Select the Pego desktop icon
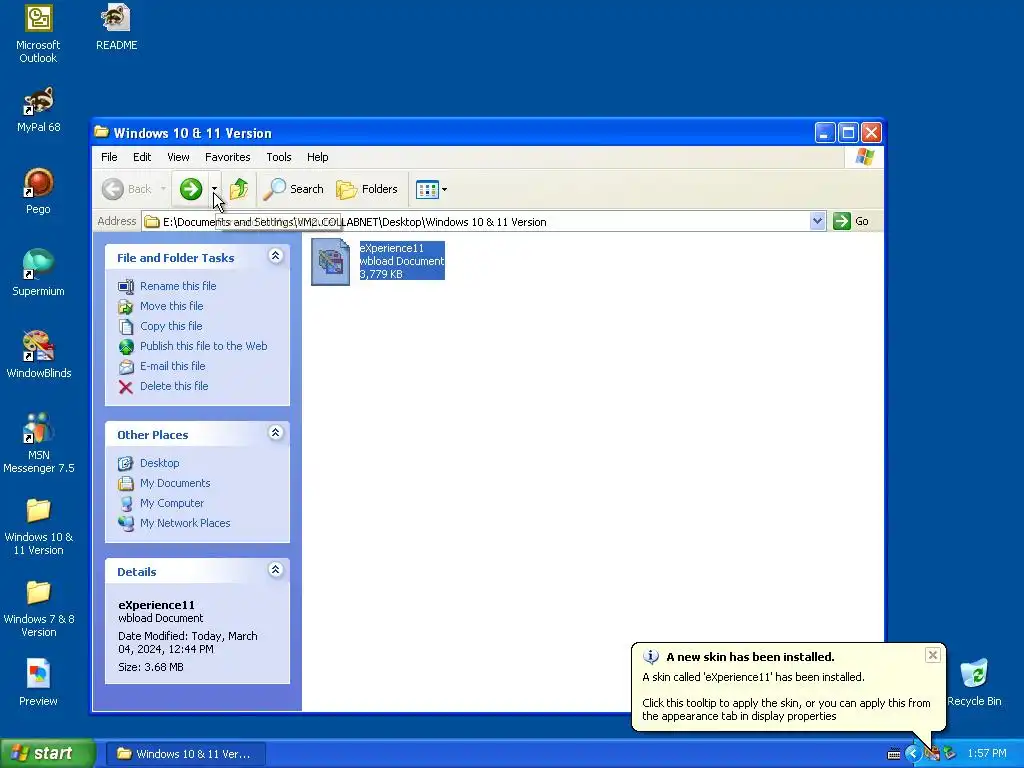This screenshot has height=768, width=1024. pos(39,191)
